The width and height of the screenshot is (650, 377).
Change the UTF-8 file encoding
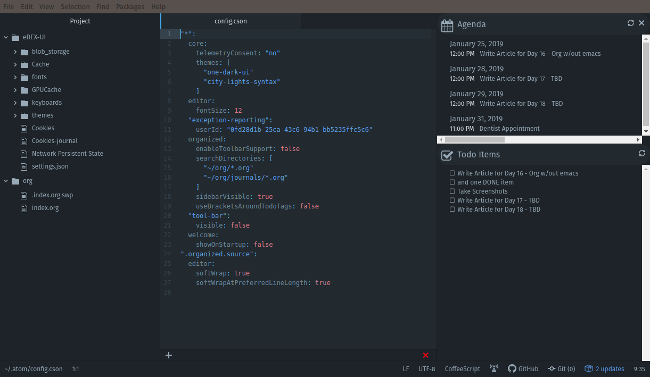(427, 368)
